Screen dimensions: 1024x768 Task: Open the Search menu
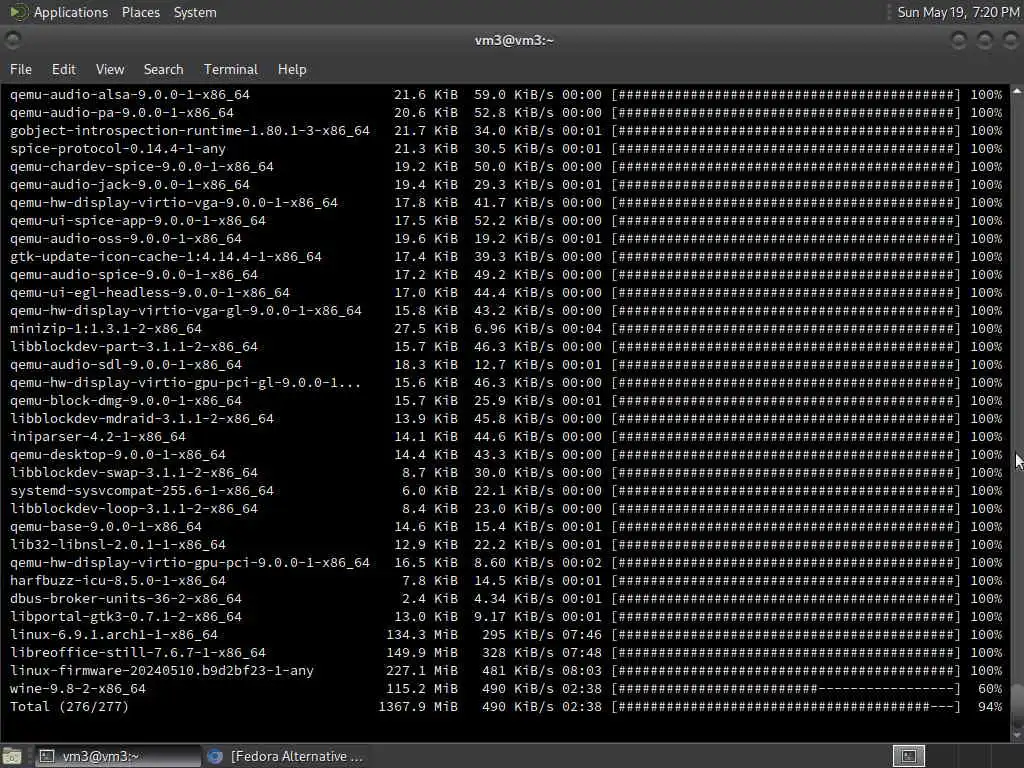(163, 69)
